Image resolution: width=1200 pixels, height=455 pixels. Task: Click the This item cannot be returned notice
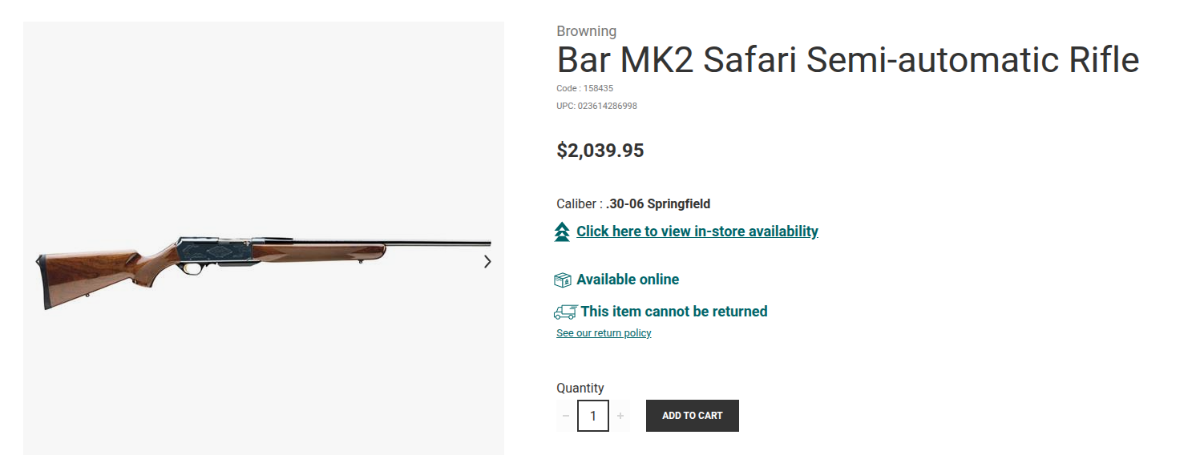click(673, 312)
